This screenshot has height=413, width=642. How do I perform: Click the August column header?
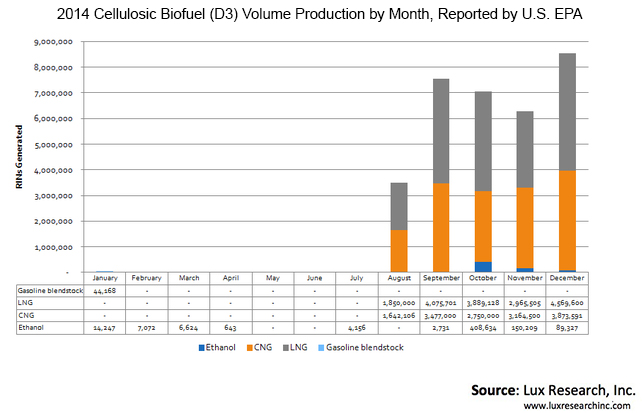(x=399, y=278)
